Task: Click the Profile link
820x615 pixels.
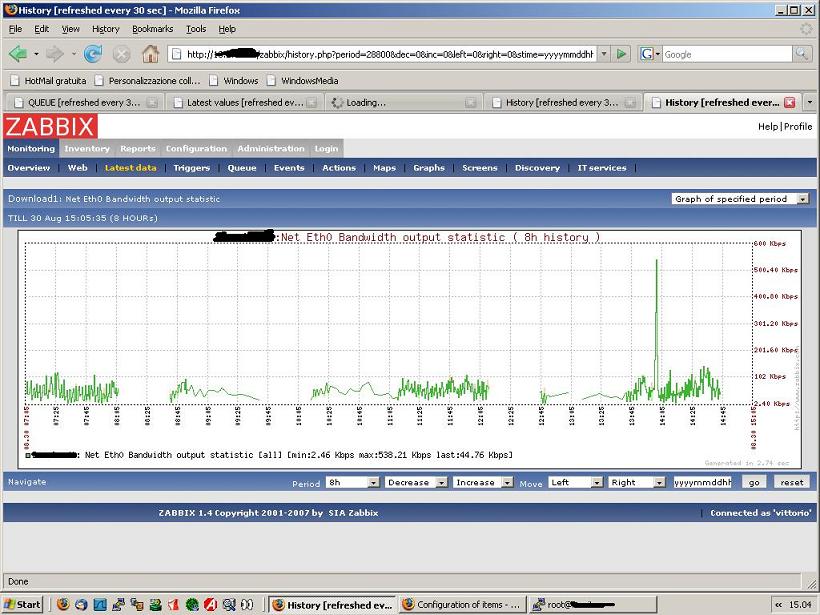Action: 798,127
